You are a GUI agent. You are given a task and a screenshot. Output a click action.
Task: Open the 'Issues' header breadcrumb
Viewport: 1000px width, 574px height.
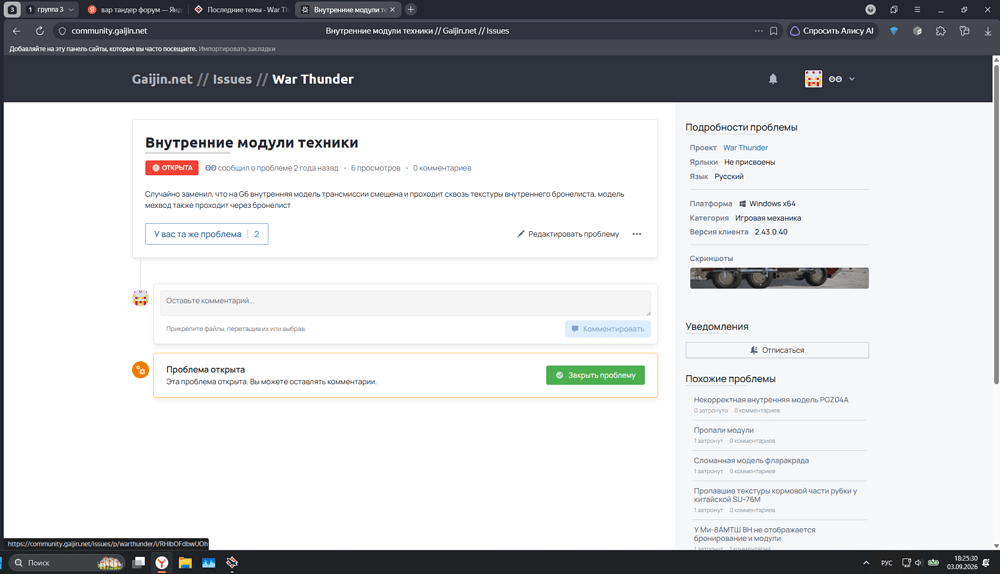(x=232, y=79)
